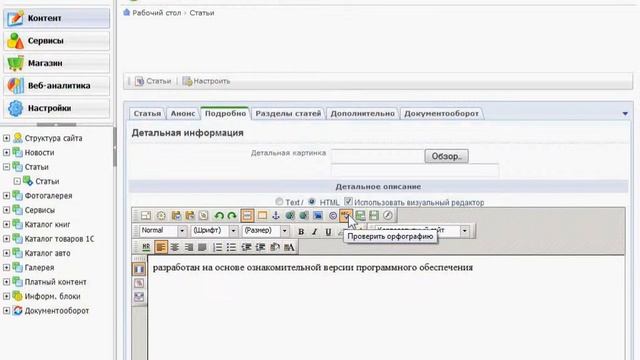640x360 pixels.
Task: Click the first paste clipboard icon
Action: pos(176,216)
